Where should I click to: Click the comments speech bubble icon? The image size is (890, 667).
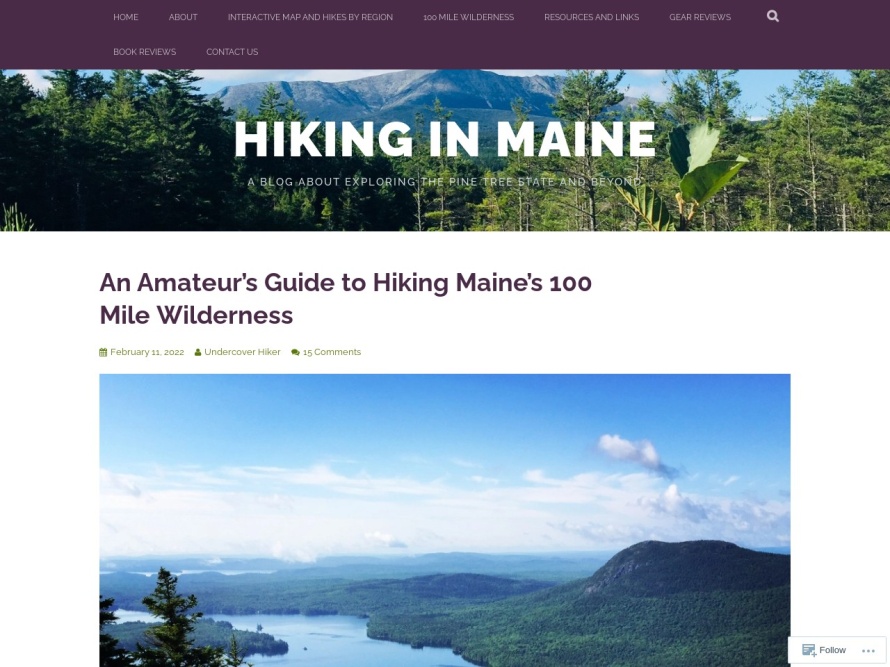(295, 352)
